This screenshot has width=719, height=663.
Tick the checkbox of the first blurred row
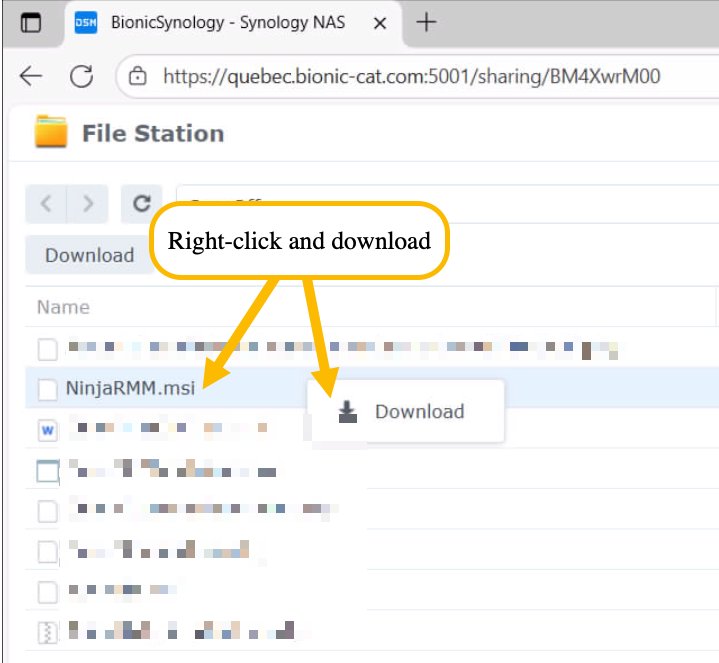pyautogui.click(x=48, y=349)
